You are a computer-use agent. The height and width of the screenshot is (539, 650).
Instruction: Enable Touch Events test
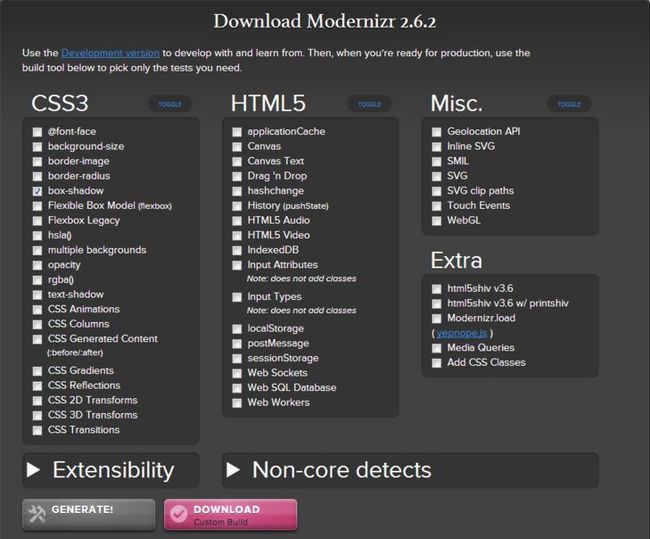[437, 206]
